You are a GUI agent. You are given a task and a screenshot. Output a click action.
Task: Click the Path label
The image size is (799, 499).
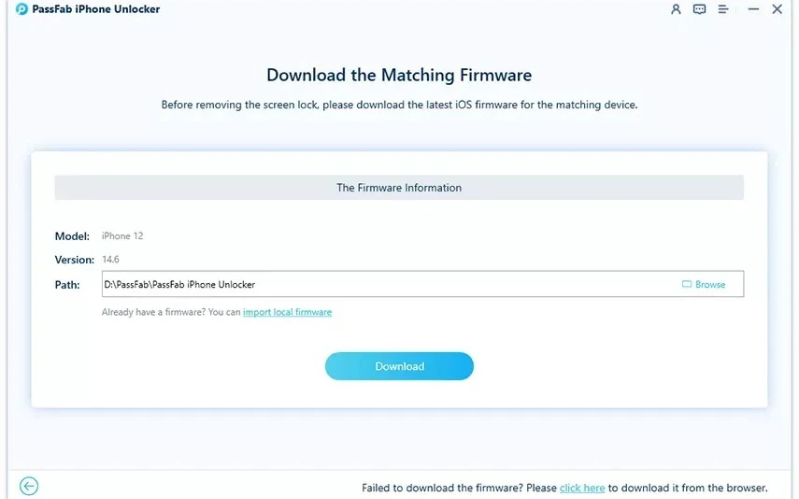(x=67, y=285)
